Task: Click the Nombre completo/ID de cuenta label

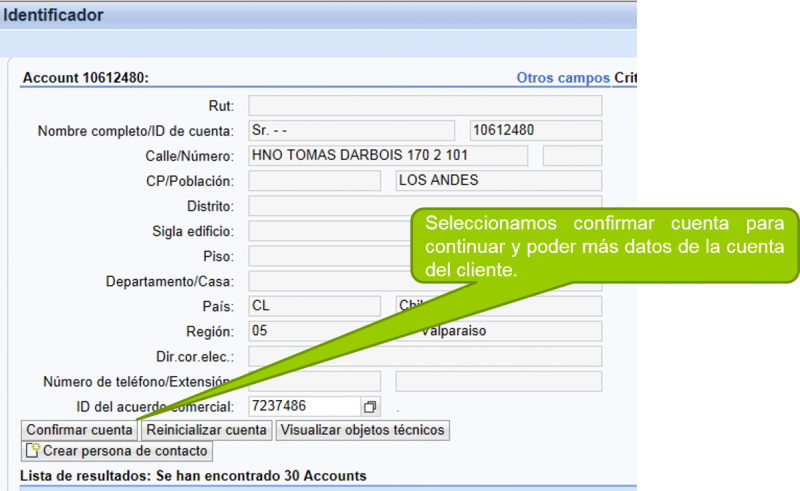Action: 136,131
